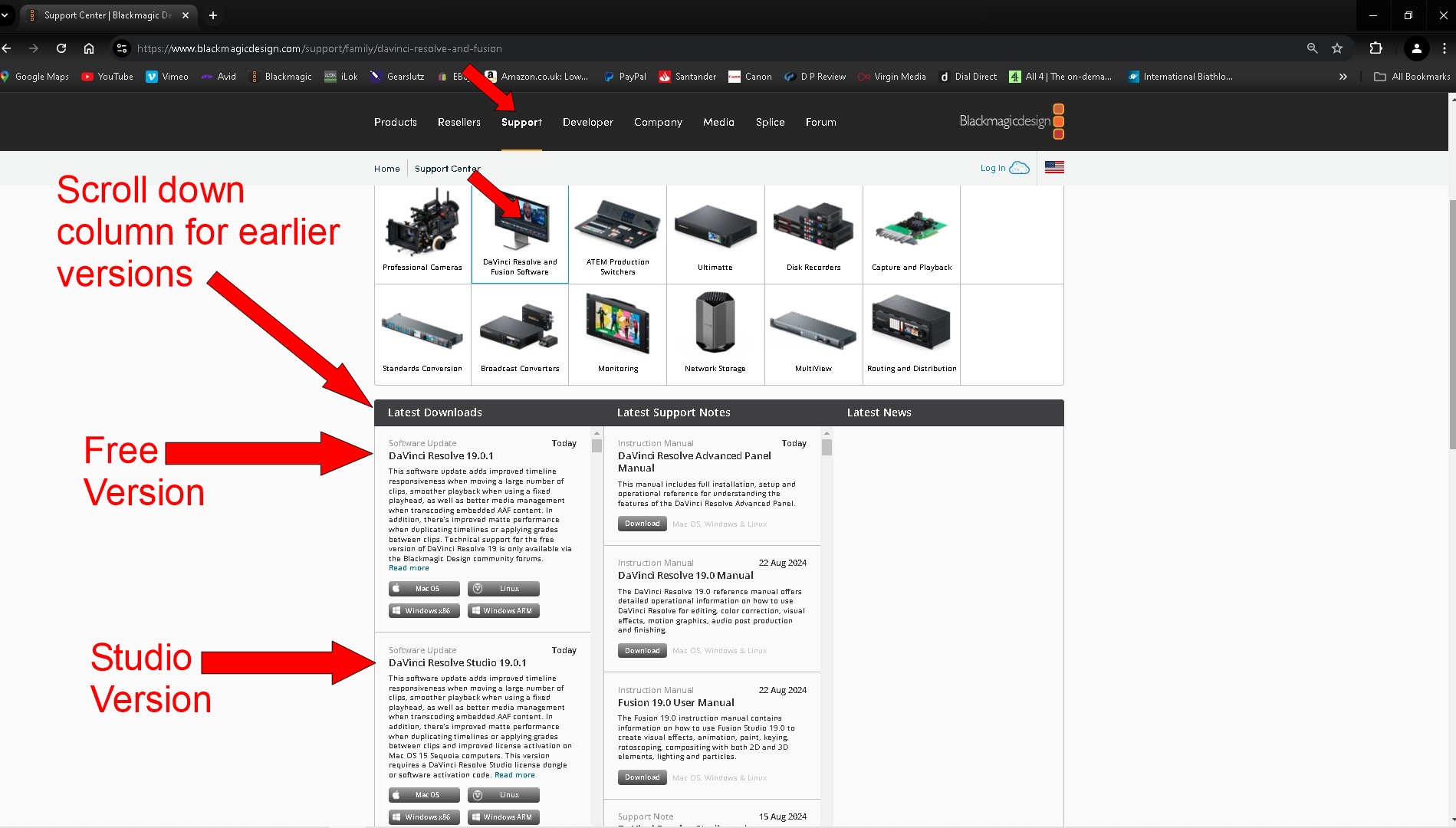The width and height of the screenshot is (1456, 828).
Task: Bookmark this page with star icon
Action: (x=1337, y=48)
